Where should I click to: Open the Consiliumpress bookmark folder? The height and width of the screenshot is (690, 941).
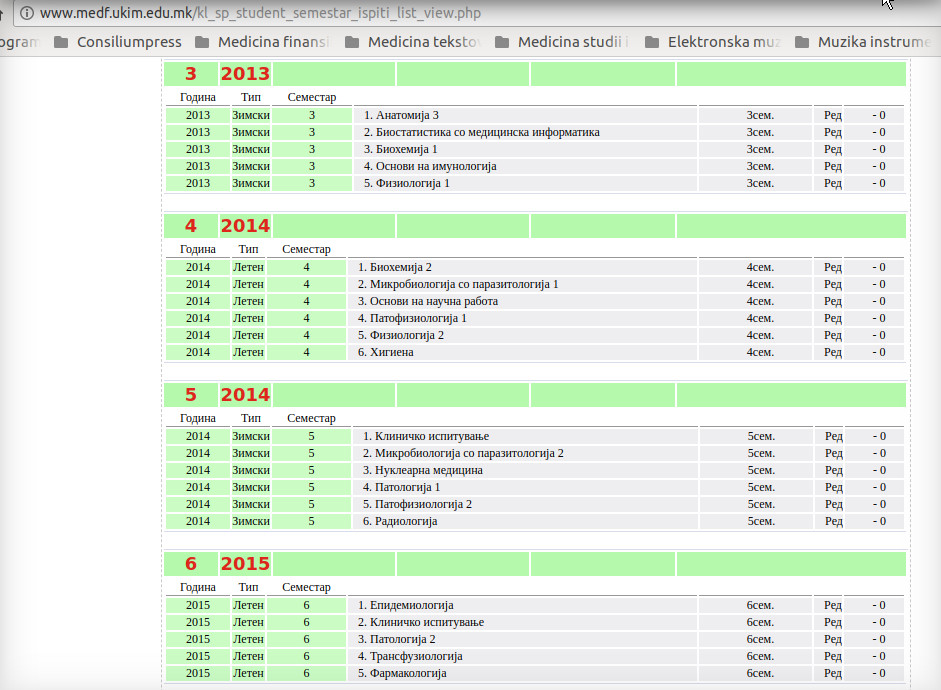point(118,42)
